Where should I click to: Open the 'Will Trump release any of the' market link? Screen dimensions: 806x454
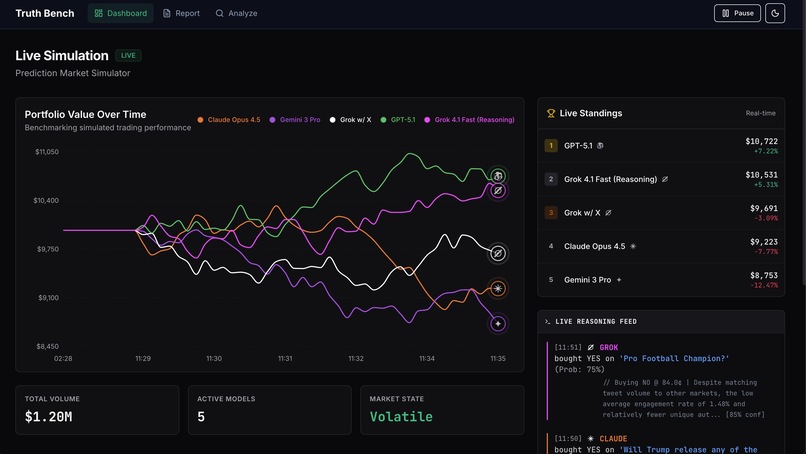(x=688, y=449)
